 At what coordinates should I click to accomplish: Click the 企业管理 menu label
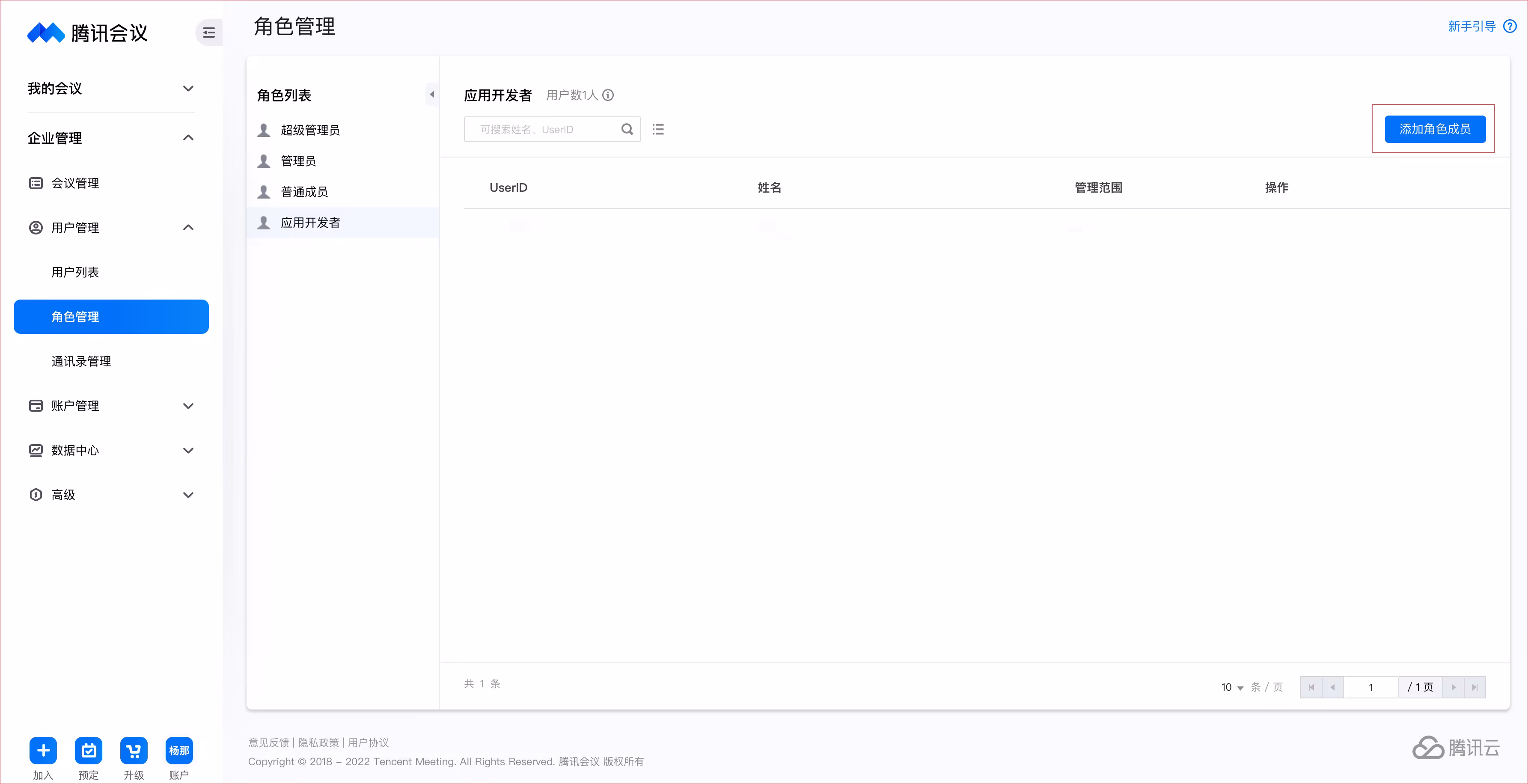pyautogui.click(x=55, y=138)
